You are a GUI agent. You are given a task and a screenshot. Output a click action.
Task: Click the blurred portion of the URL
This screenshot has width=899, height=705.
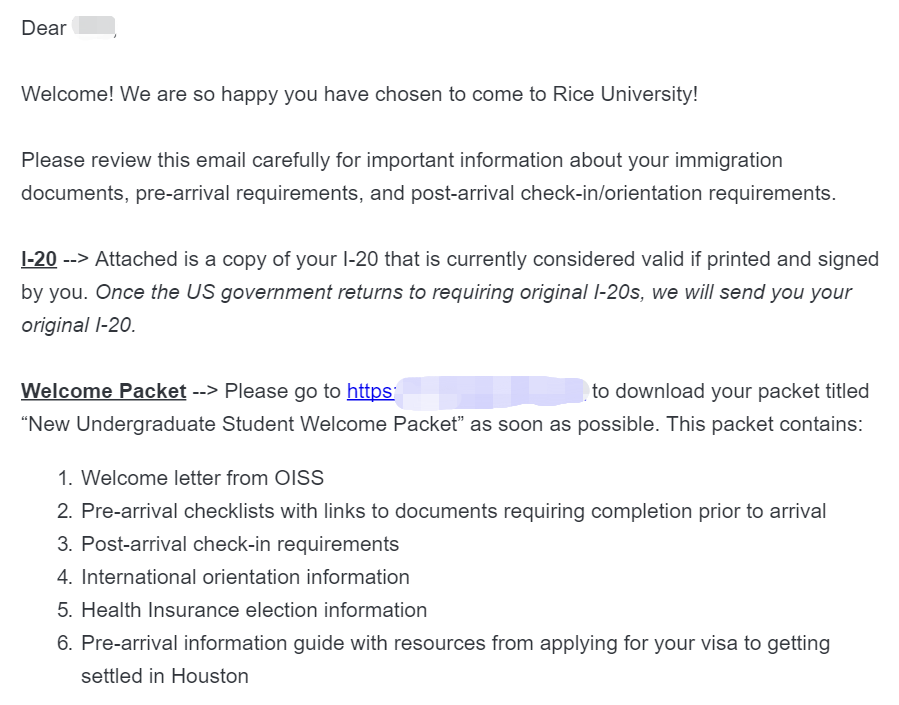(491, 392)
